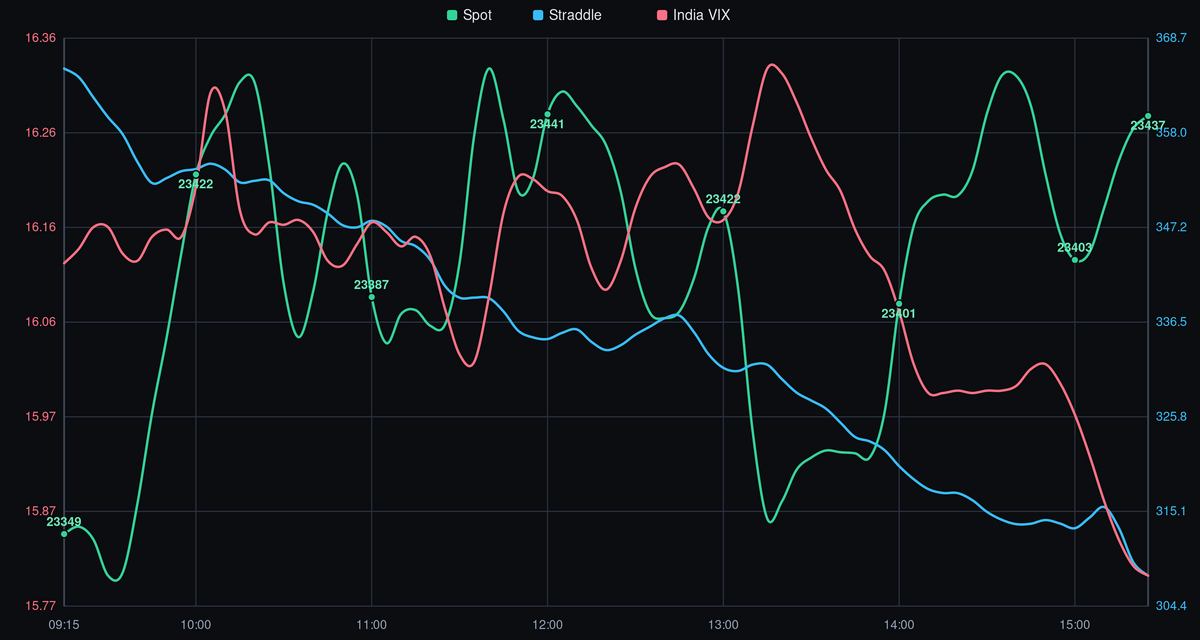Click the pink India VIX color box
This screenshot has height=640, width=1200.
tap(661, 15)
